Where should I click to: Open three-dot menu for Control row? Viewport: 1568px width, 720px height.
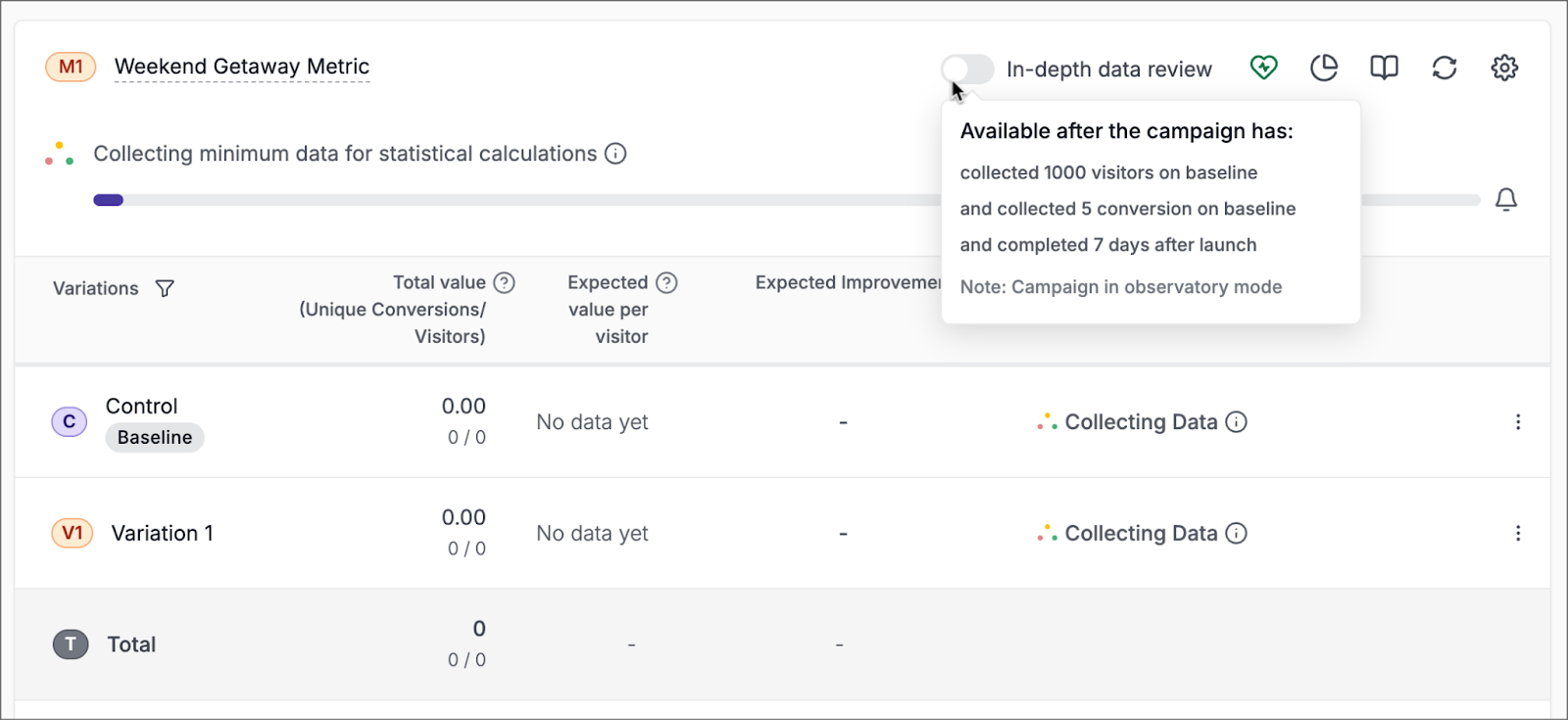pos(1518,422)
